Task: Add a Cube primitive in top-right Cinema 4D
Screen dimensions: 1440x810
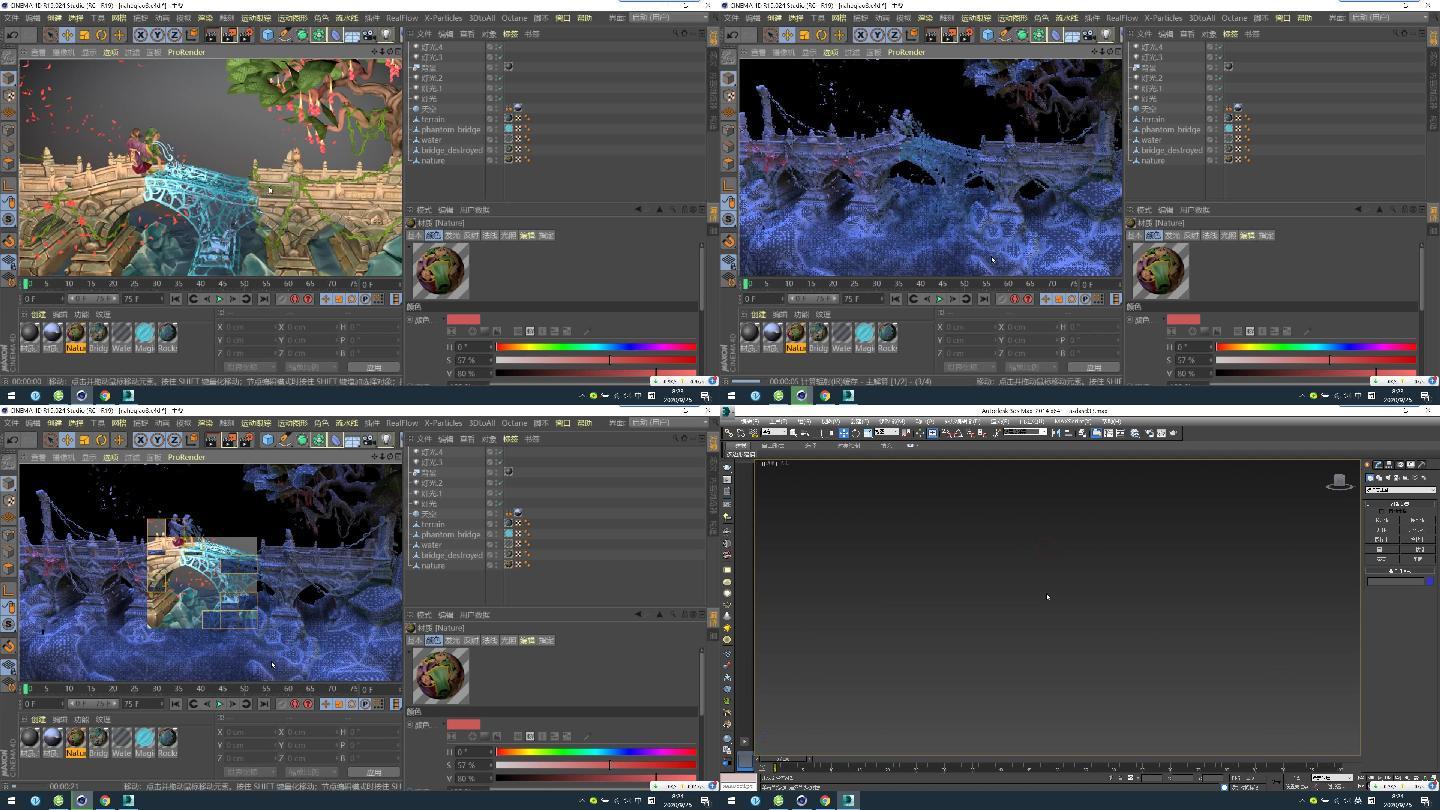Action: 988,35
